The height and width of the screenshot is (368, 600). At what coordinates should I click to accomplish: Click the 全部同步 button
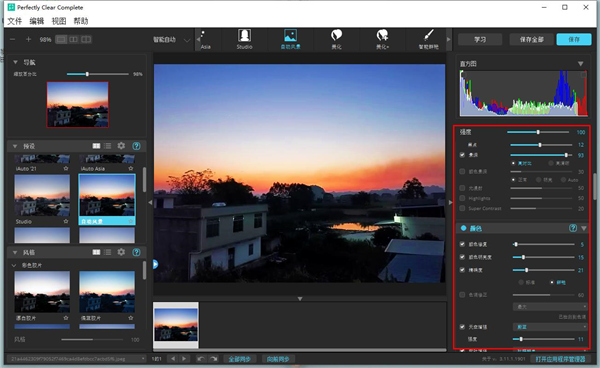click(x=240, y=359)
